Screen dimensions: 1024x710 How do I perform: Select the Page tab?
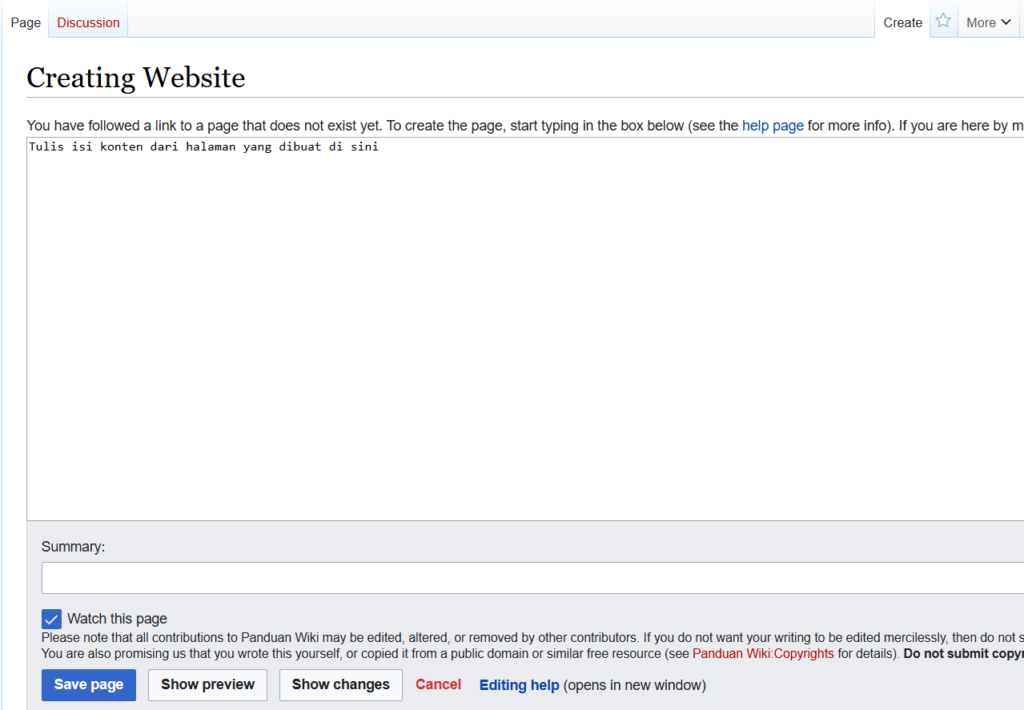coord(25,21)
